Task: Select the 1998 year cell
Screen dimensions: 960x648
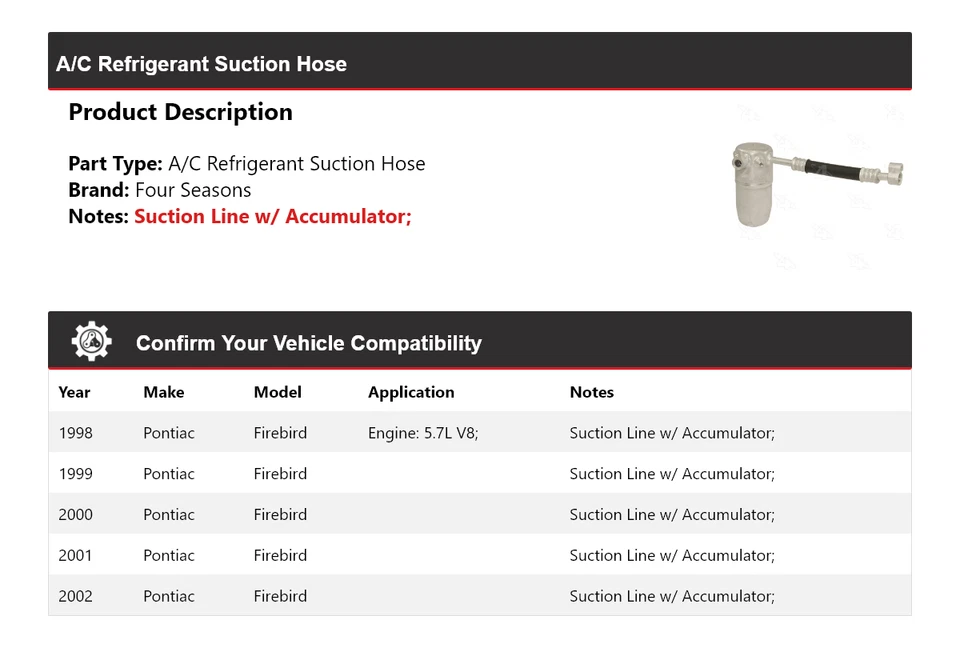Action: click(75, 433)
